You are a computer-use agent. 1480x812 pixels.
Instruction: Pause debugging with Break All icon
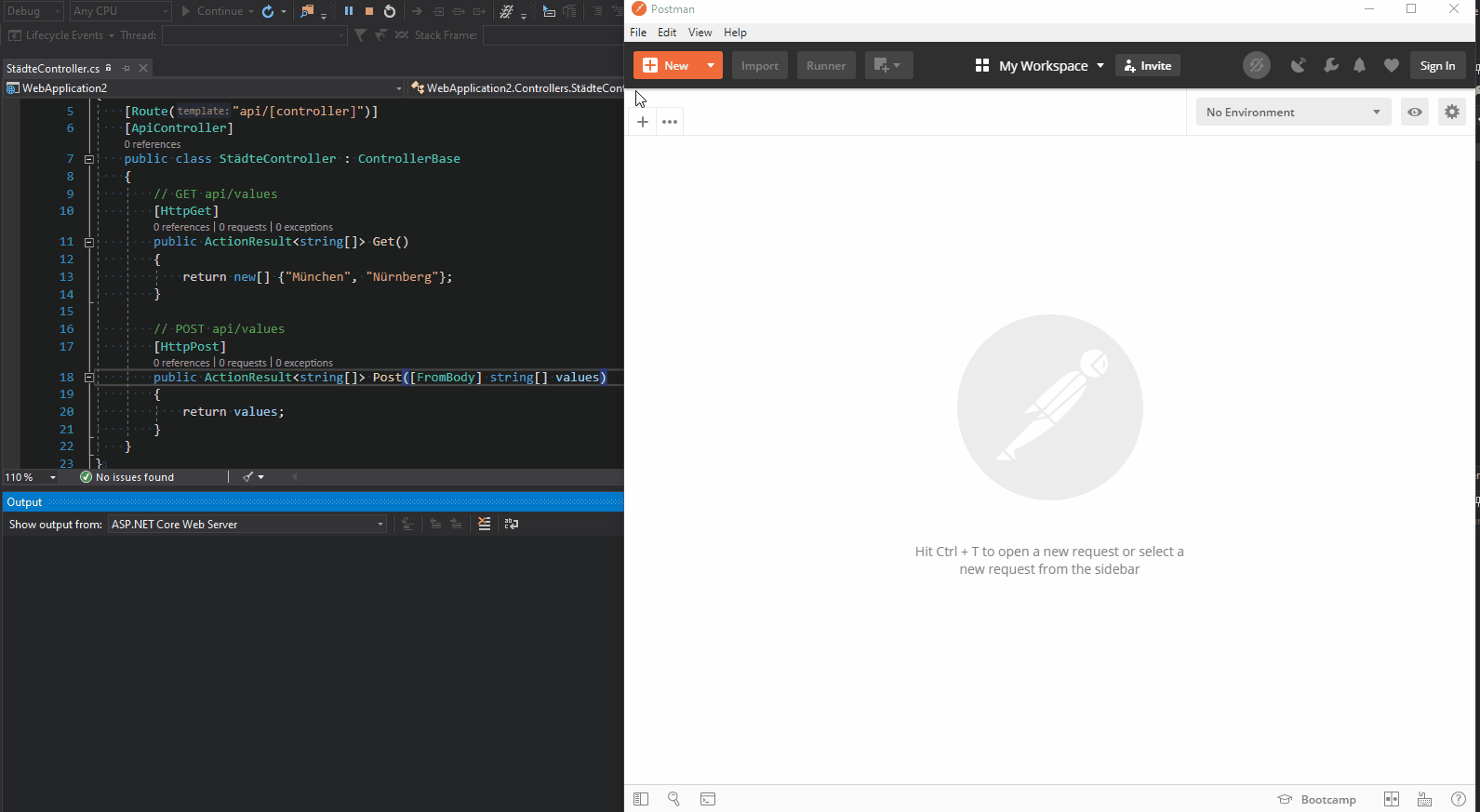pyautogui.click(x=349, y=11)
